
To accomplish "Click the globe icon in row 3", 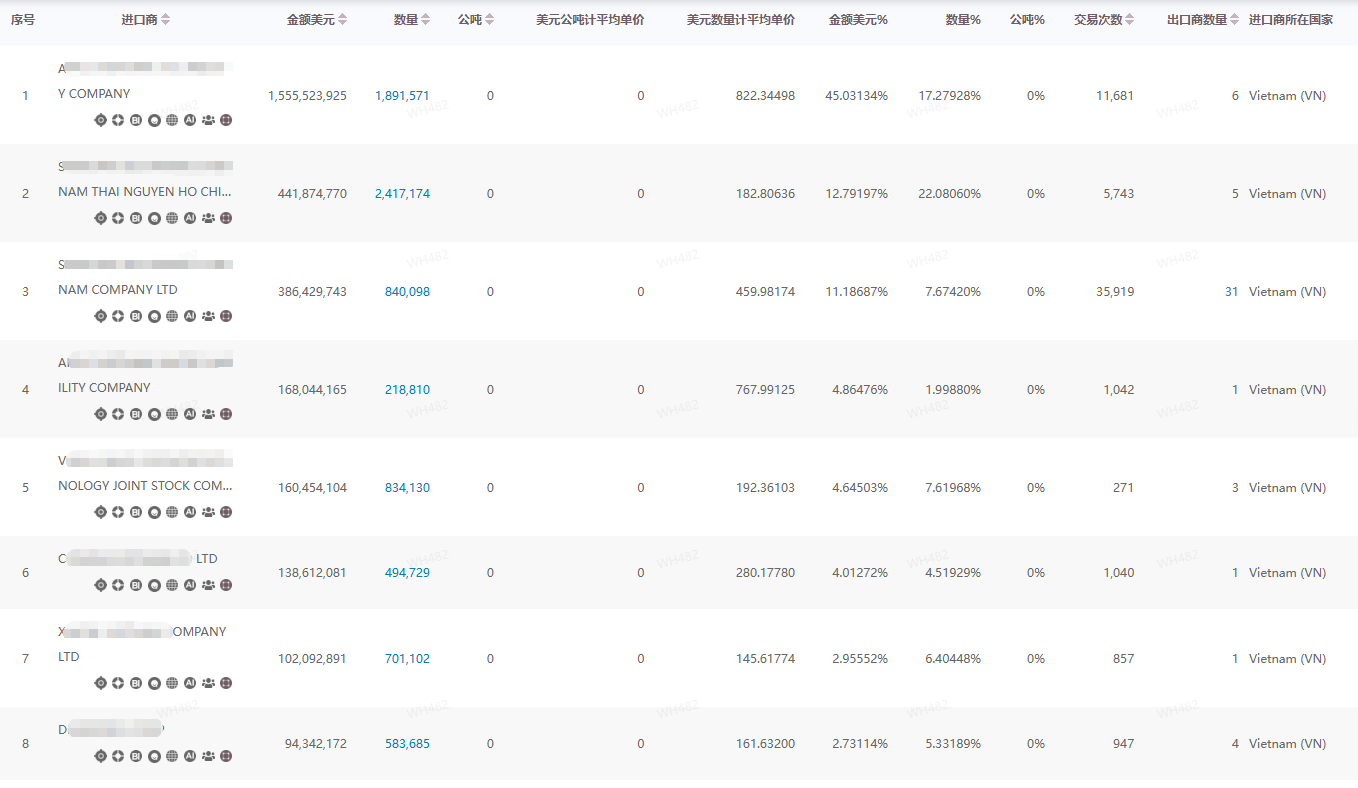I will 172,316.
